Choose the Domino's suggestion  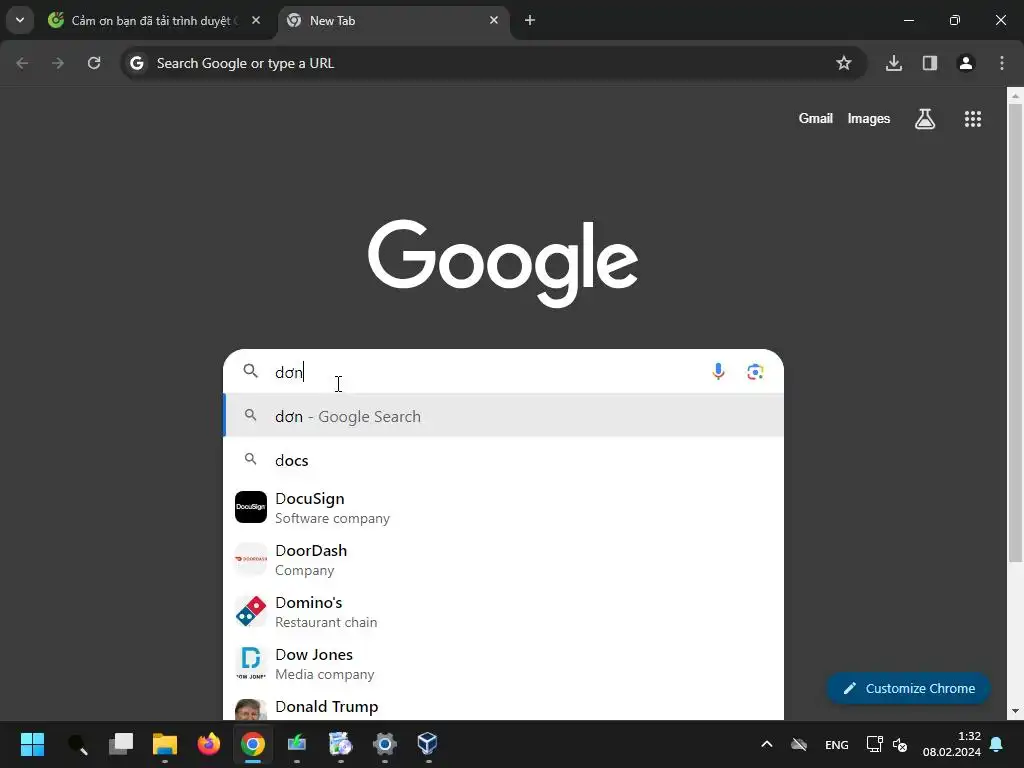pyautogui.click(x=503, y=611)
